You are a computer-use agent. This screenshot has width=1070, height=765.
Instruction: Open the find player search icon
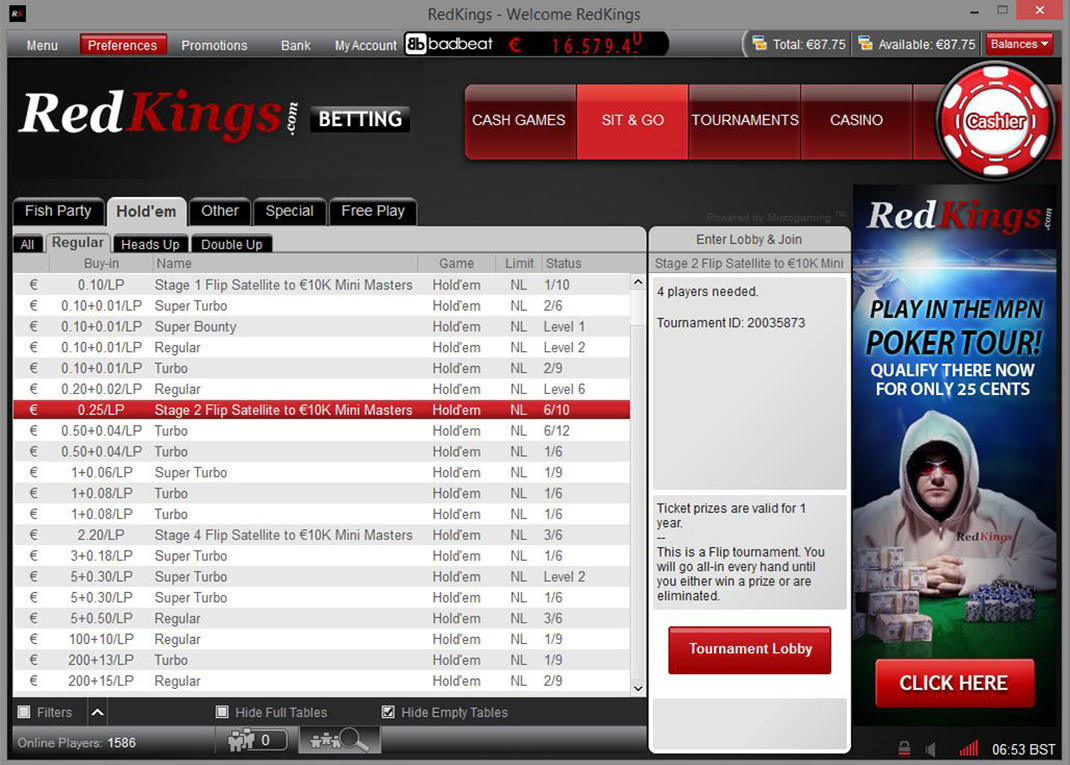point(339,740)
